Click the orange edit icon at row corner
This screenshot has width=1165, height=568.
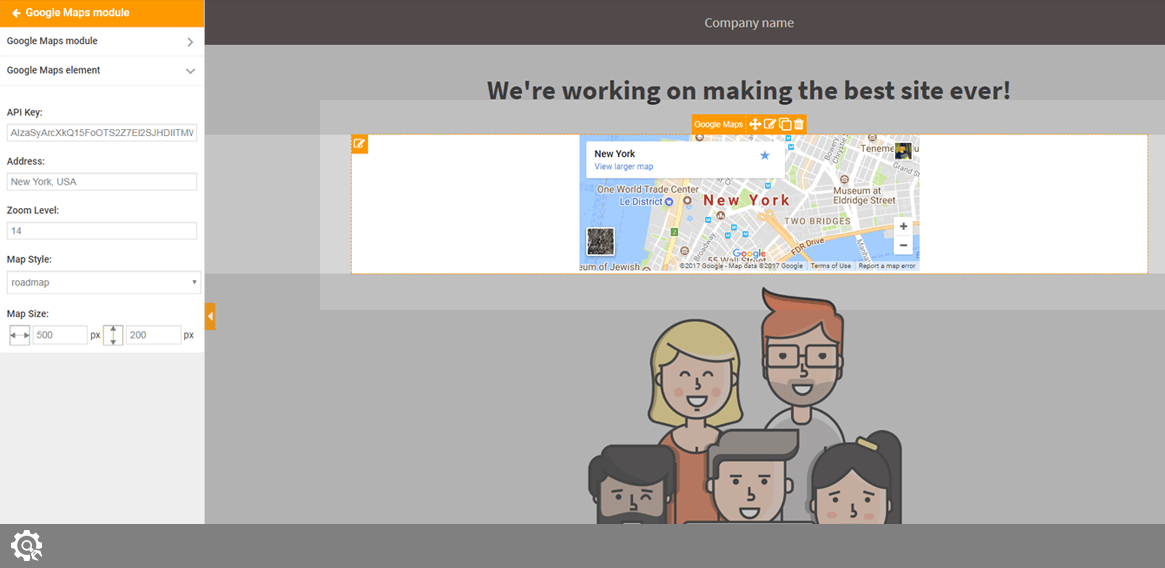point(359,144)
